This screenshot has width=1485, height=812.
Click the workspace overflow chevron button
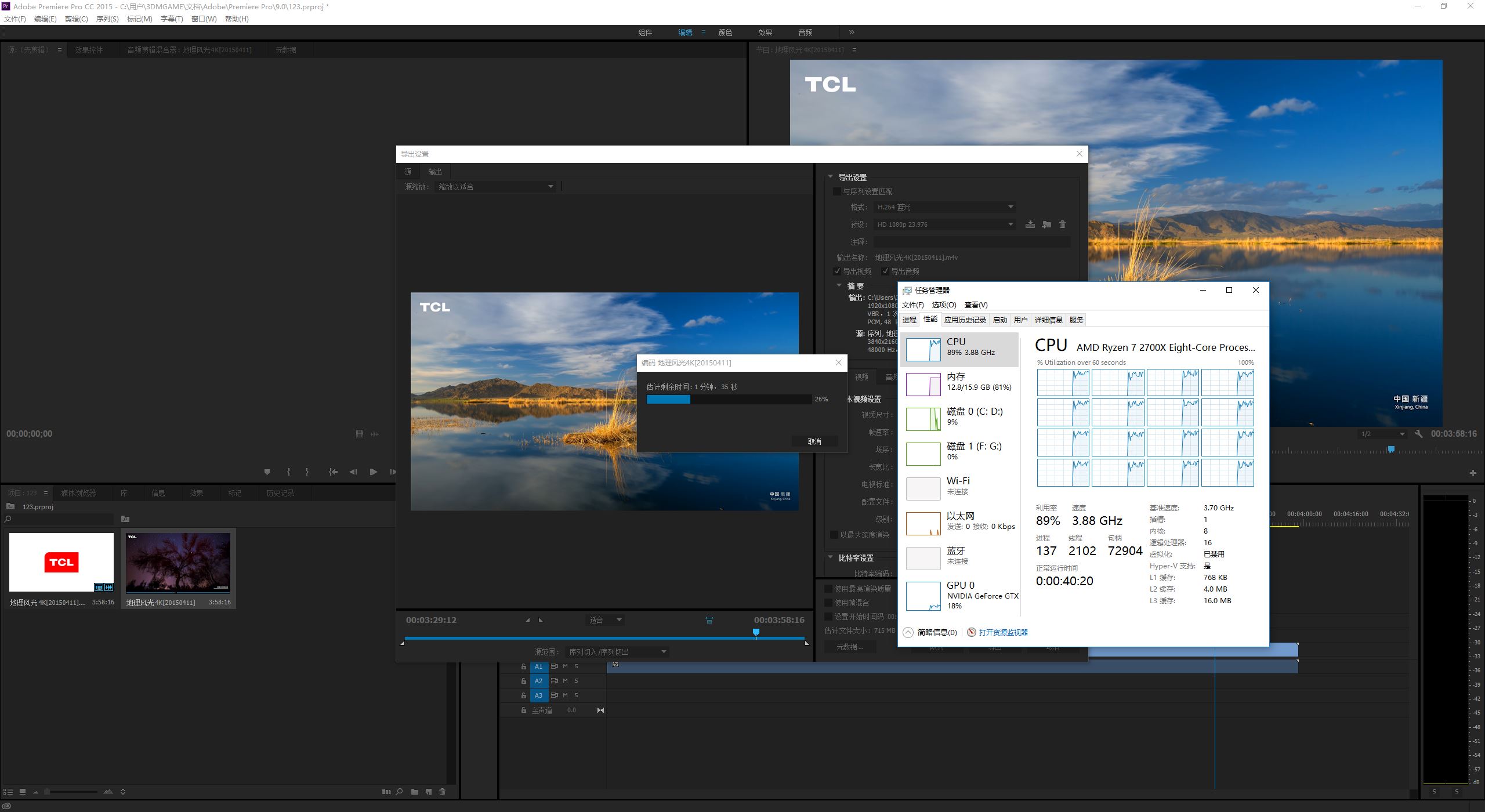coord(852,32)
